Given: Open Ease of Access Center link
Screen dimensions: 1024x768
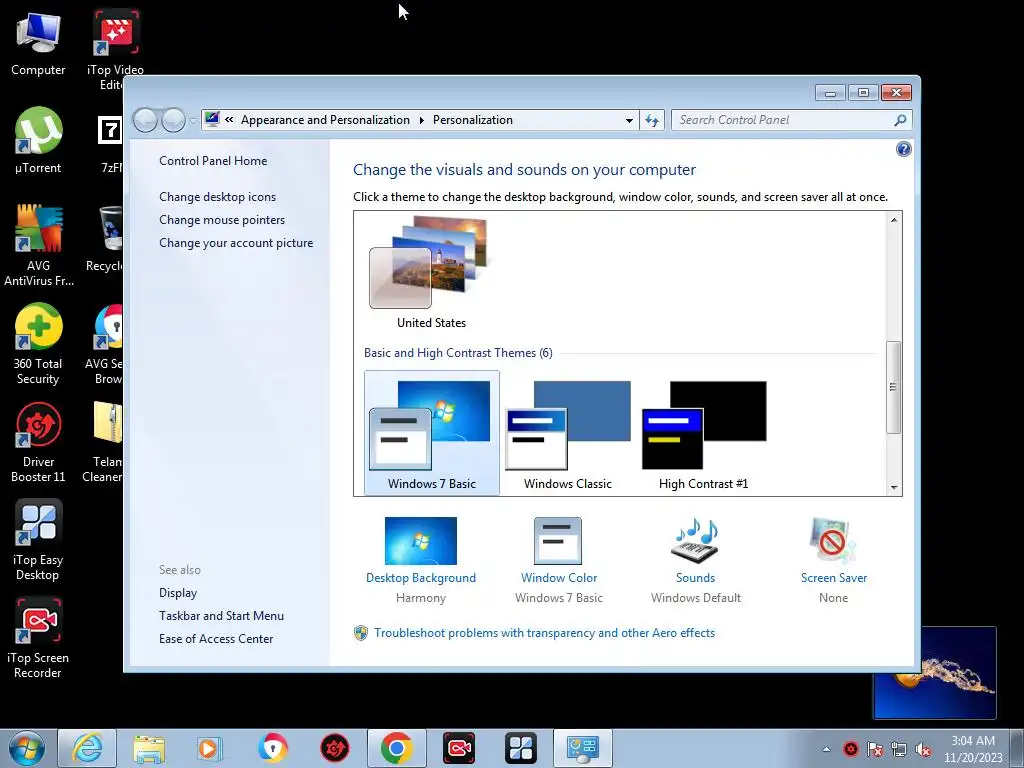Looking at the screenshot, I should pyautogui.click(x=216, y=639).
